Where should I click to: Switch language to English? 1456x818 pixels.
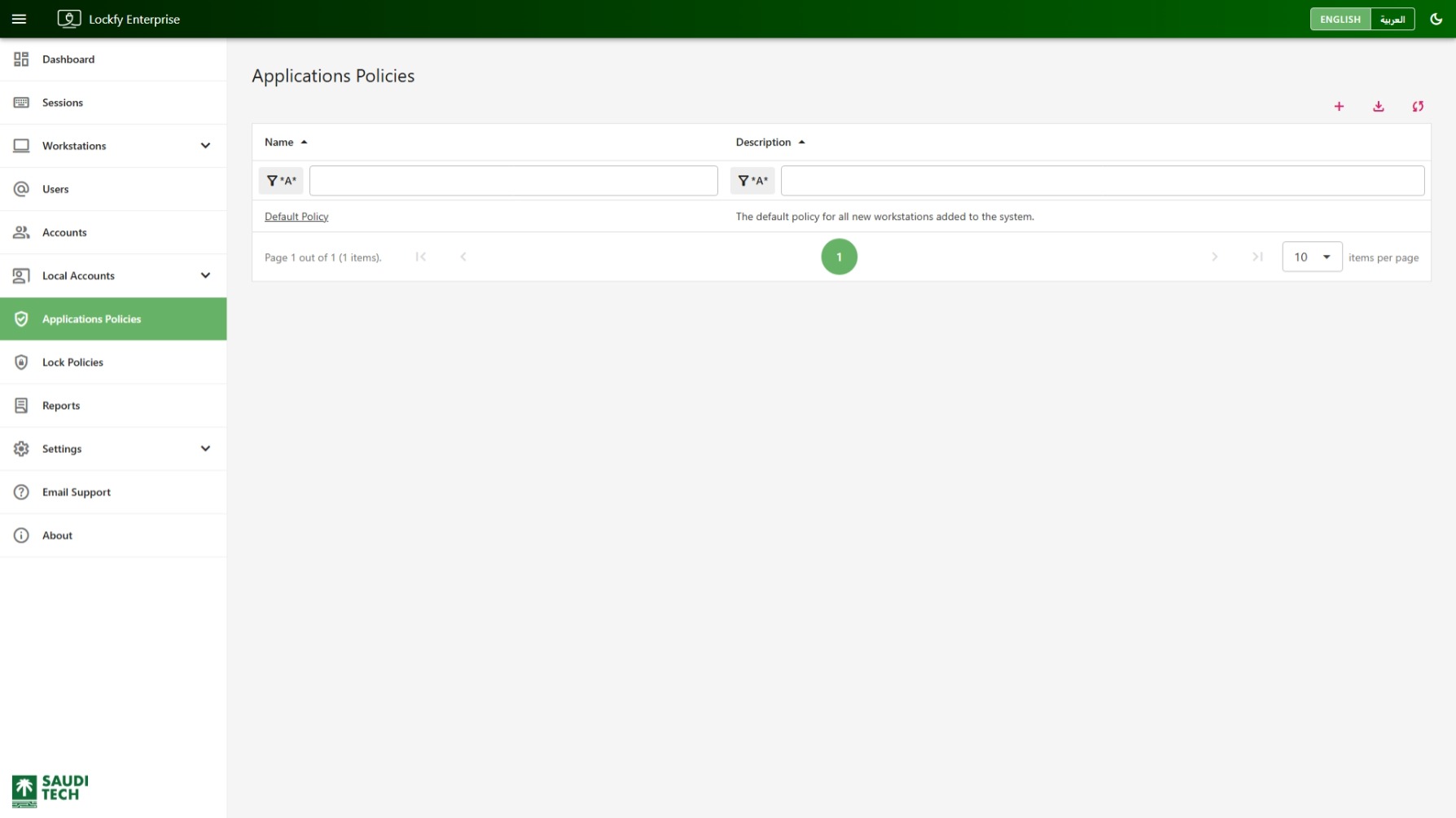click(x=1340, y=19)
